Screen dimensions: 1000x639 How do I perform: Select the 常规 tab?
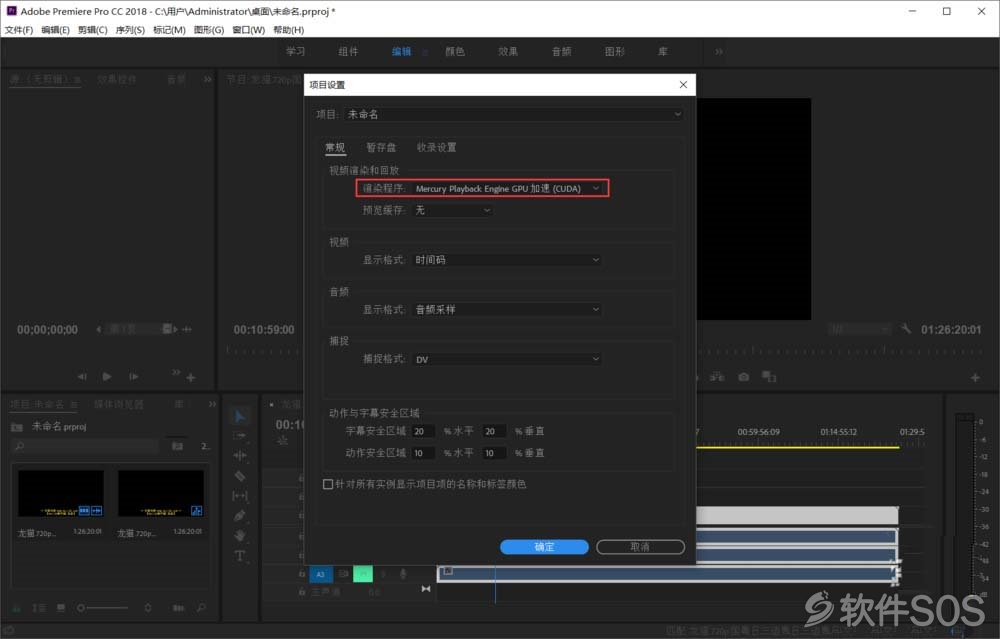pos(335,147)
